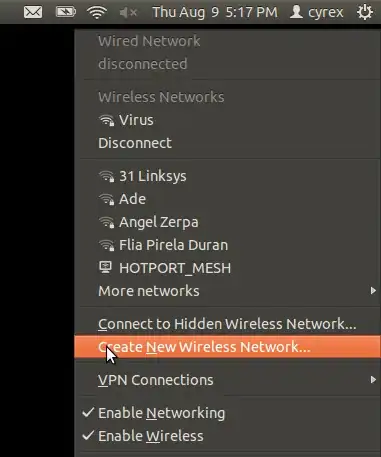Toggle the Enable Wireless checkmark
This screenshot has height=457, width=381.
click(x=88, y=435)
